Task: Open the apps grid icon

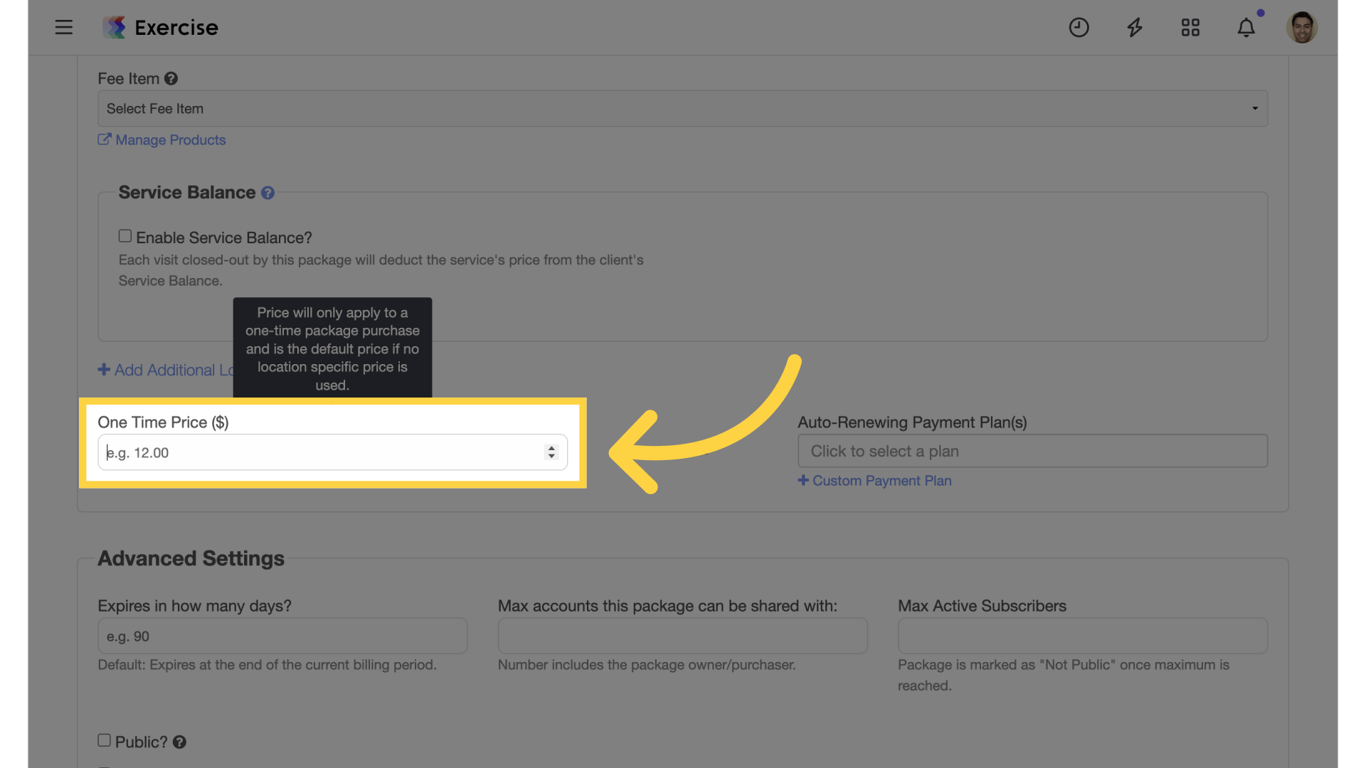Action: (1190, 27)
